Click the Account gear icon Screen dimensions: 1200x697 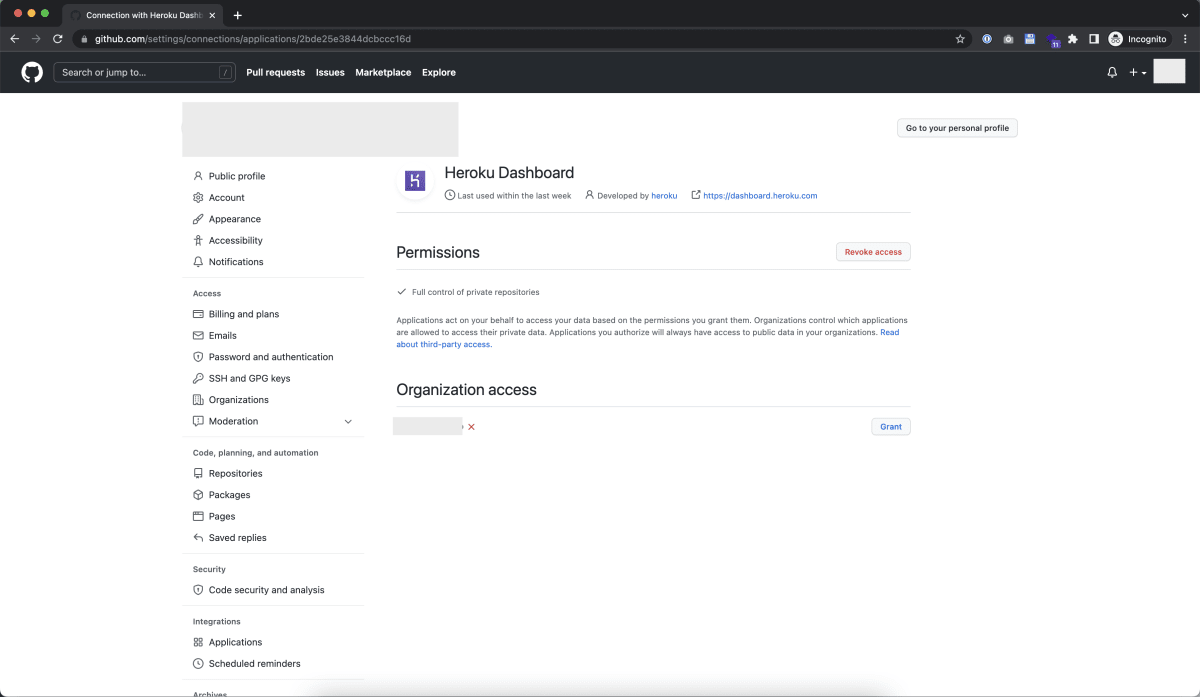tap(198, 198)
